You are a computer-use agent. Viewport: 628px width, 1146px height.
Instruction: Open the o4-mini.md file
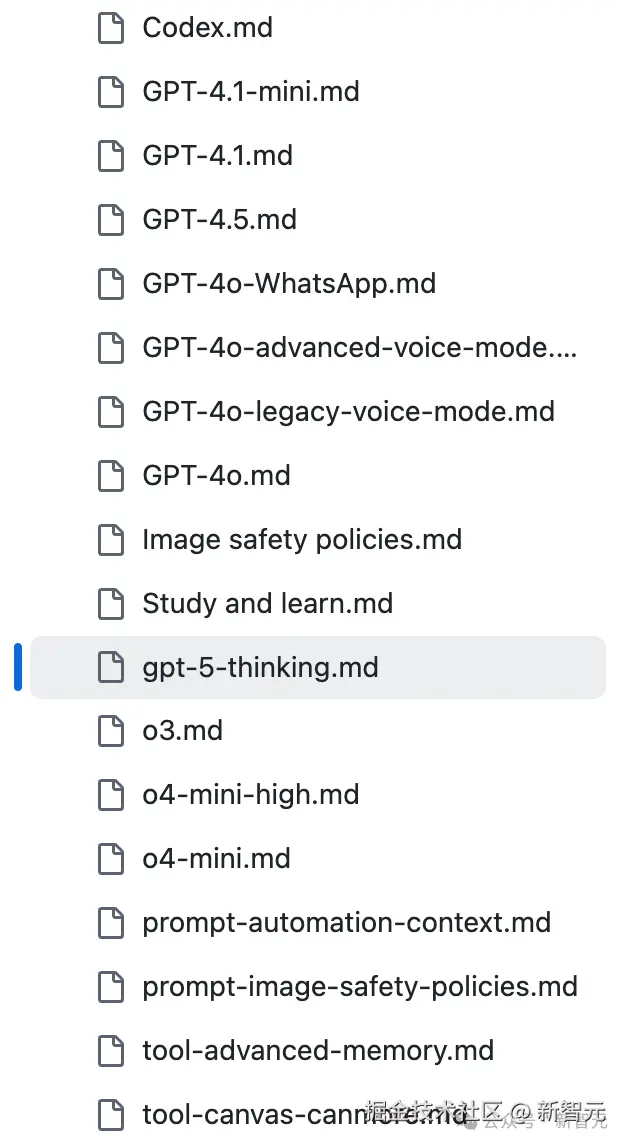click(x=216, y=859)
